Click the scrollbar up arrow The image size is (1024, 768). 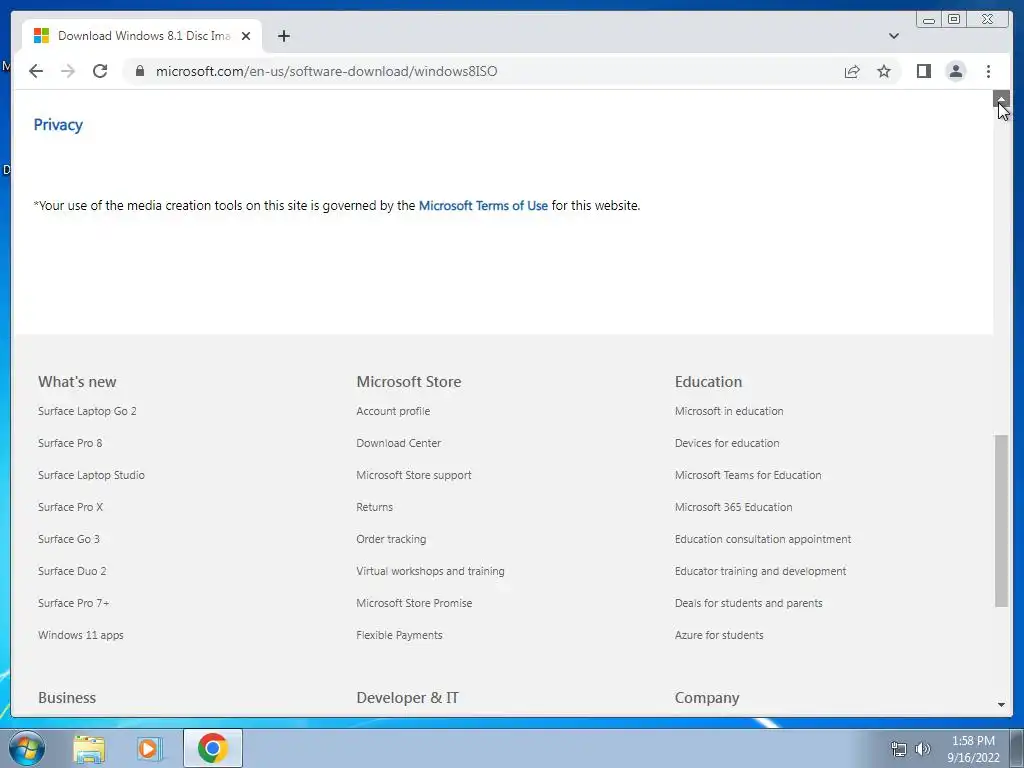coord(1001,99)
